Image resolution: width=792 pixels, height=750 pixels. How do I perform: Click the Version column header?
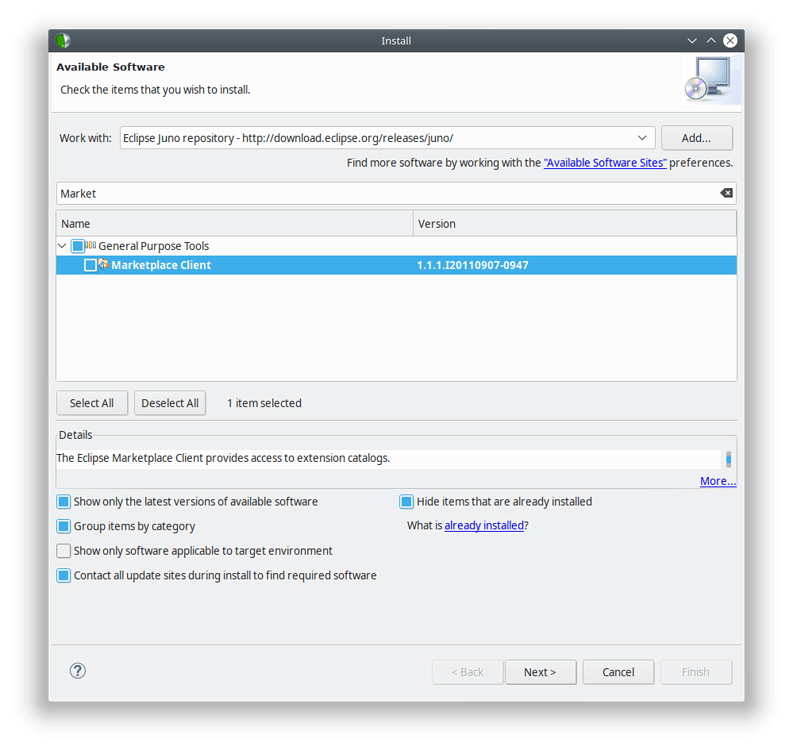click(x=575, y=224)
